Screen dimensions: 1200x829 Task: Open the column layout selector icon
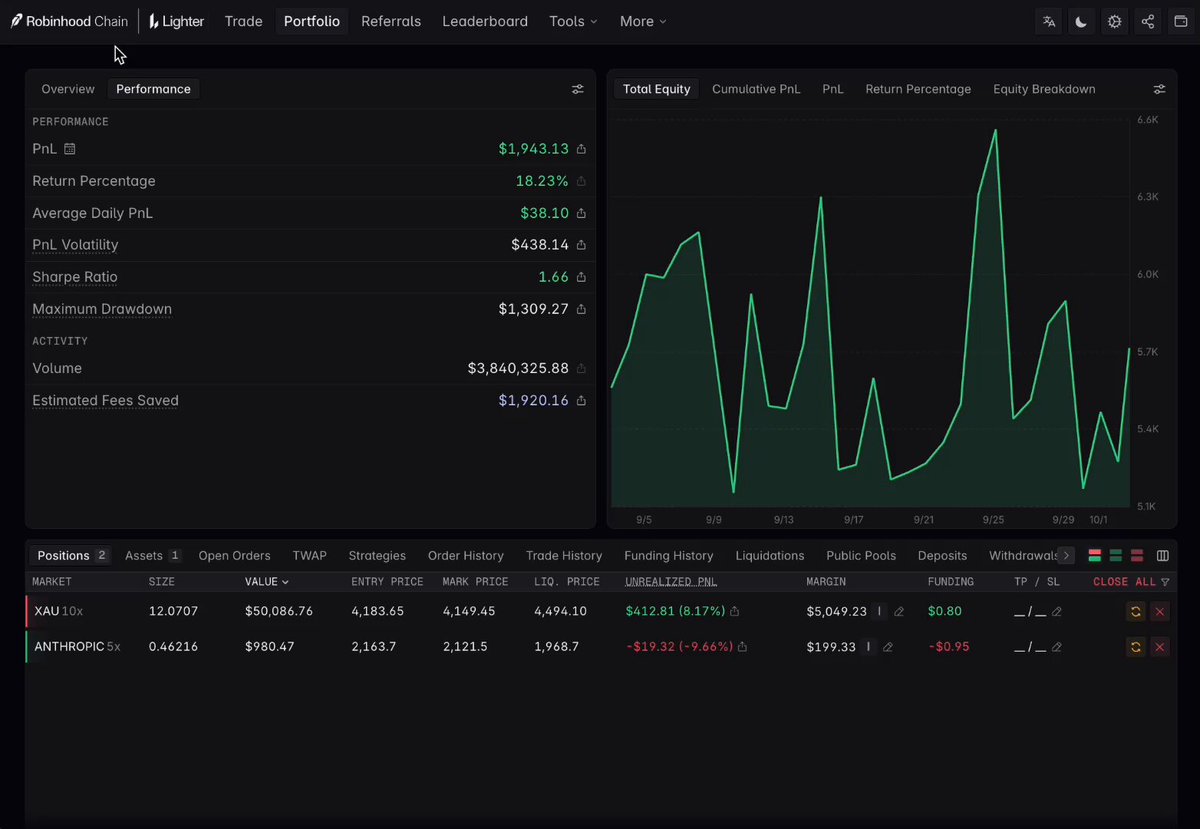pos(1163,555)
